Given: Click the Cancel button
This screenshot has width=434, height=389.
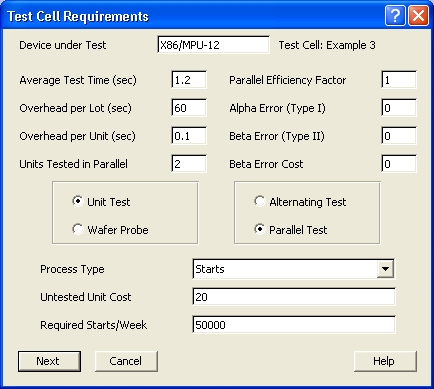Looking at the screenshot, I should (126, 361).
